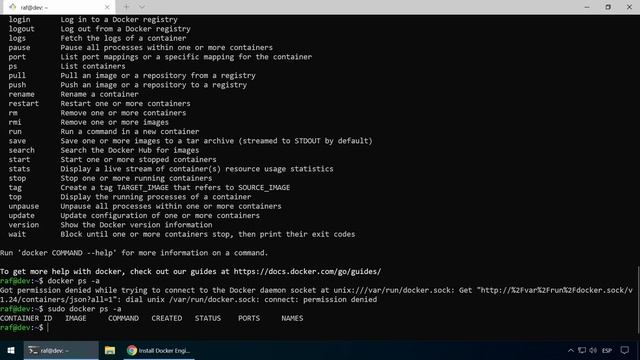This screenshot has width=640, height=360.
Task: Click the NAMES column header
Action: click(292, 318)
